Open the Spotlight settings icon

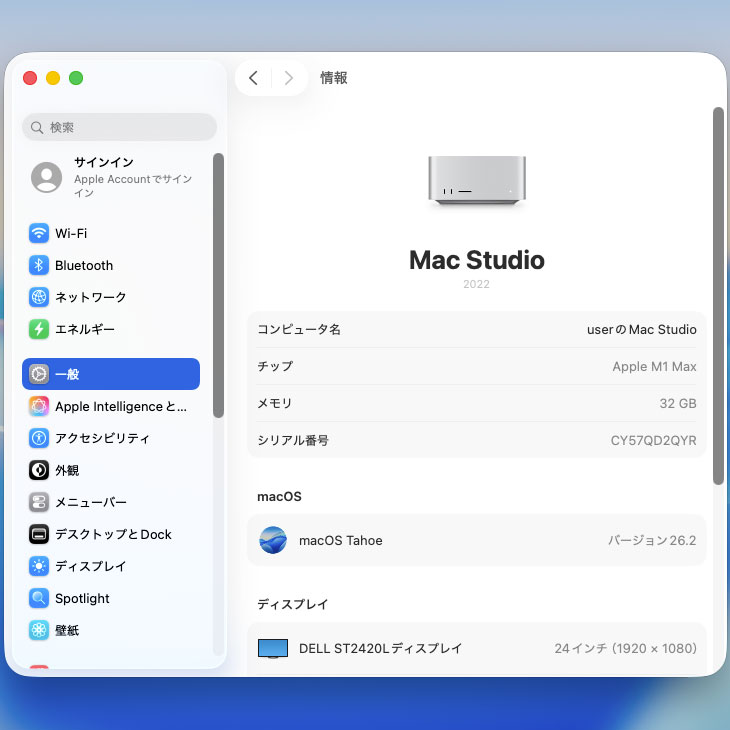pyautogui.click(x=39, y=598)
